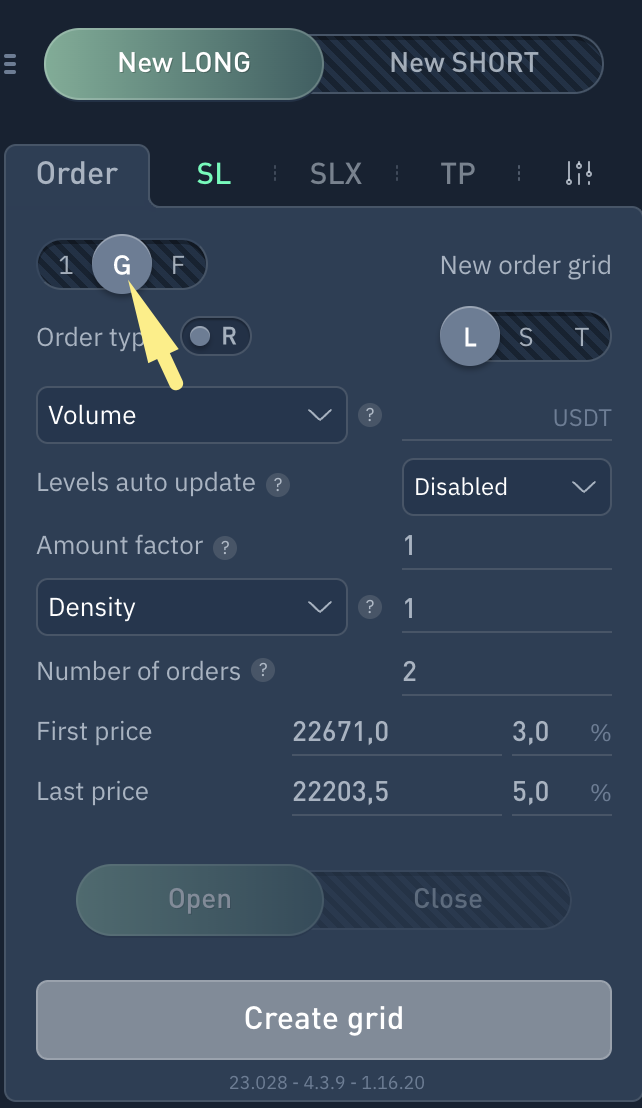This screenshot has width=642, height=1108.
Task: Select the S order type option
Action: [x=526, y=337]
